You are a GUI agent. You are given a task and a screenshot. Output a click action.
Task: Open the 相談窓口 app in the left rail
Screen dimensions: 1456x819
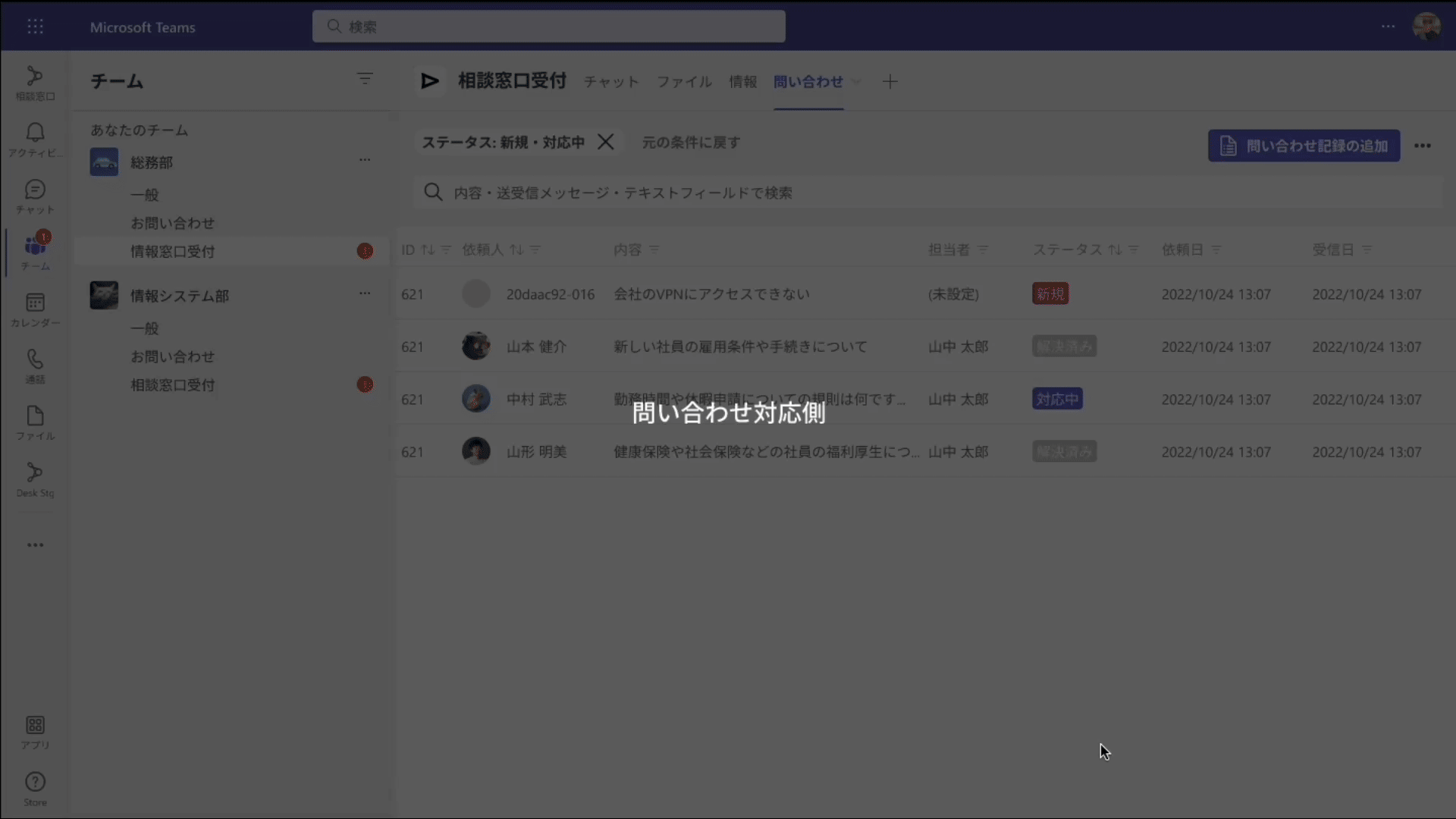pos(35,83)
